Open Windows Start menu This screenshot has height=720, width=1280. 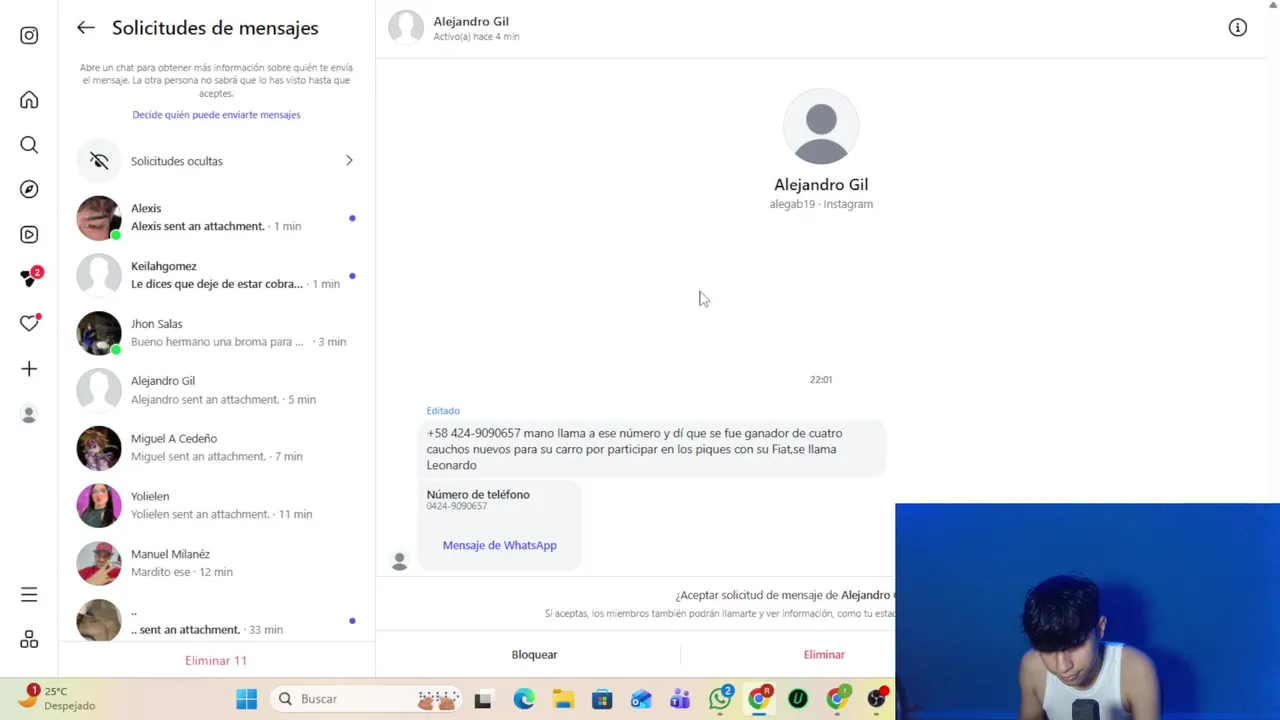(x=247, y=699)
